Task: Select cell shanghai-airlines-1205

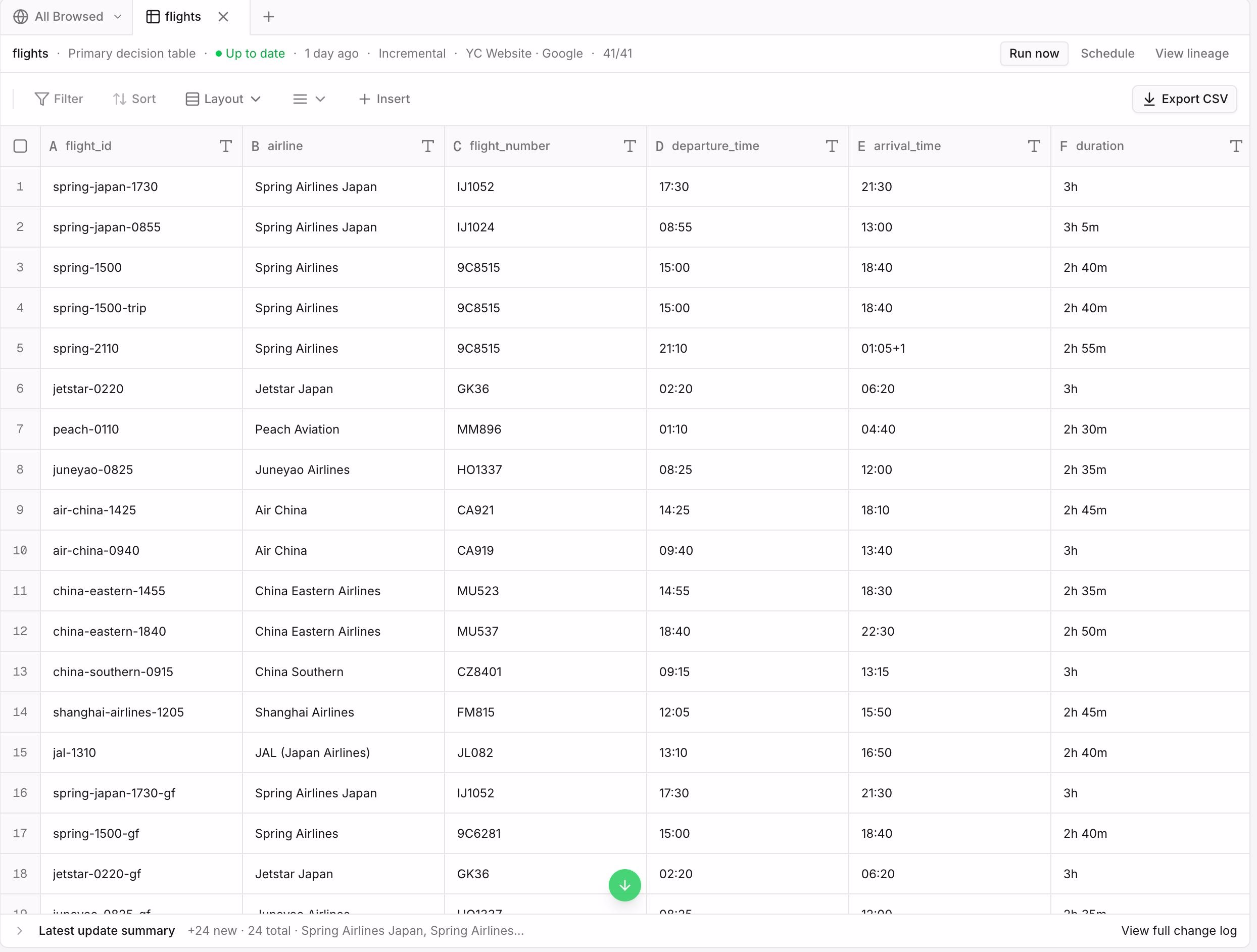Action: click(141, 712)
